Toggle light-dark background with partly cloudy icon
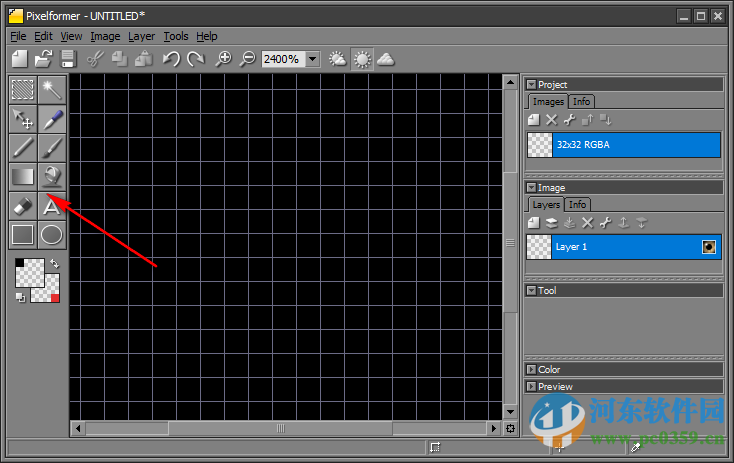The height and width of the screenshot is (463, 734). coord(337,59)
